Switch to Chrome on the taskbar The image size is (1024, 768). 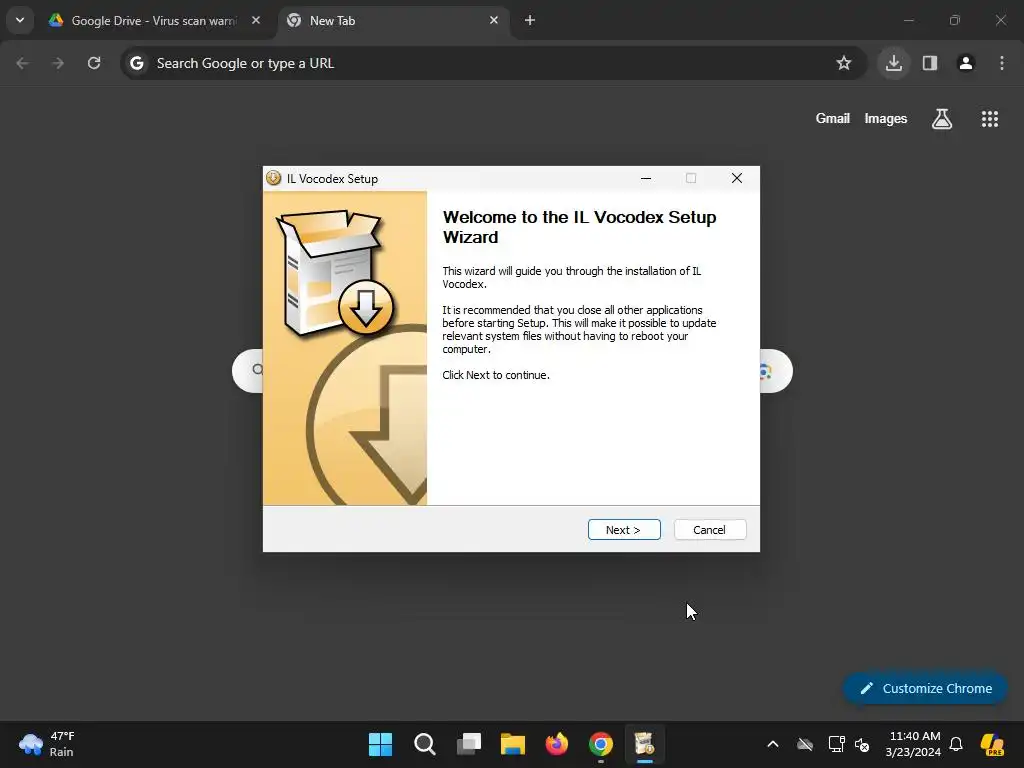(601, 744)
